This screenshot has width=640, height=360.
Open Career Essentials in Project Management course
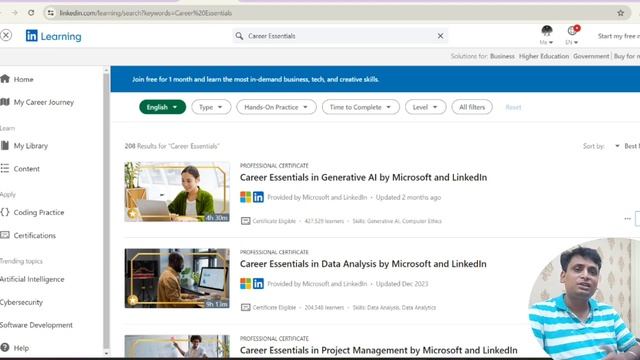point(378,350)
